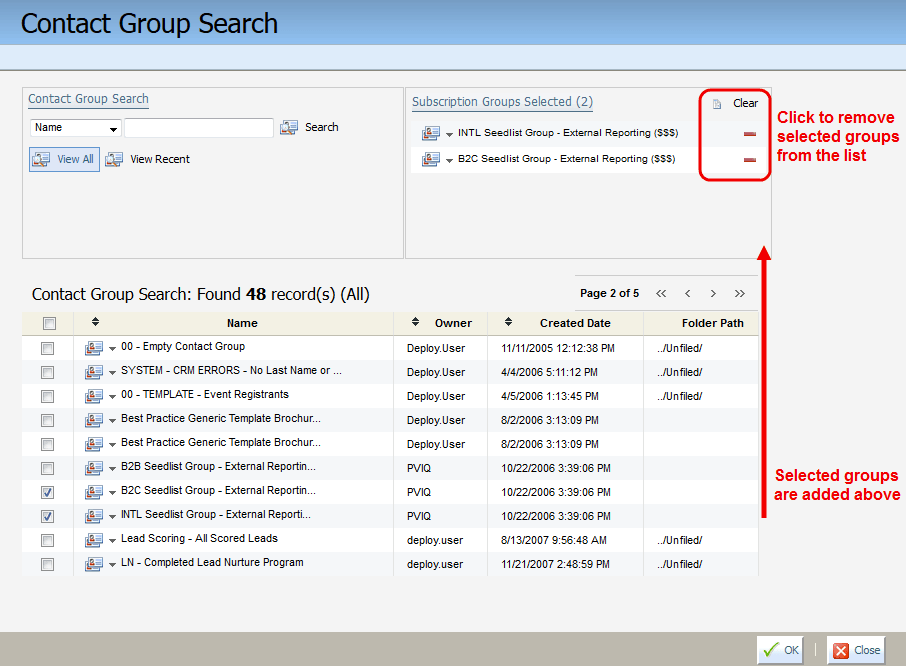The height and width of the screenshot is (666, 906).
Task: Check the checkbox for 00 - Empty Contact Group
Action: [46, 347]
